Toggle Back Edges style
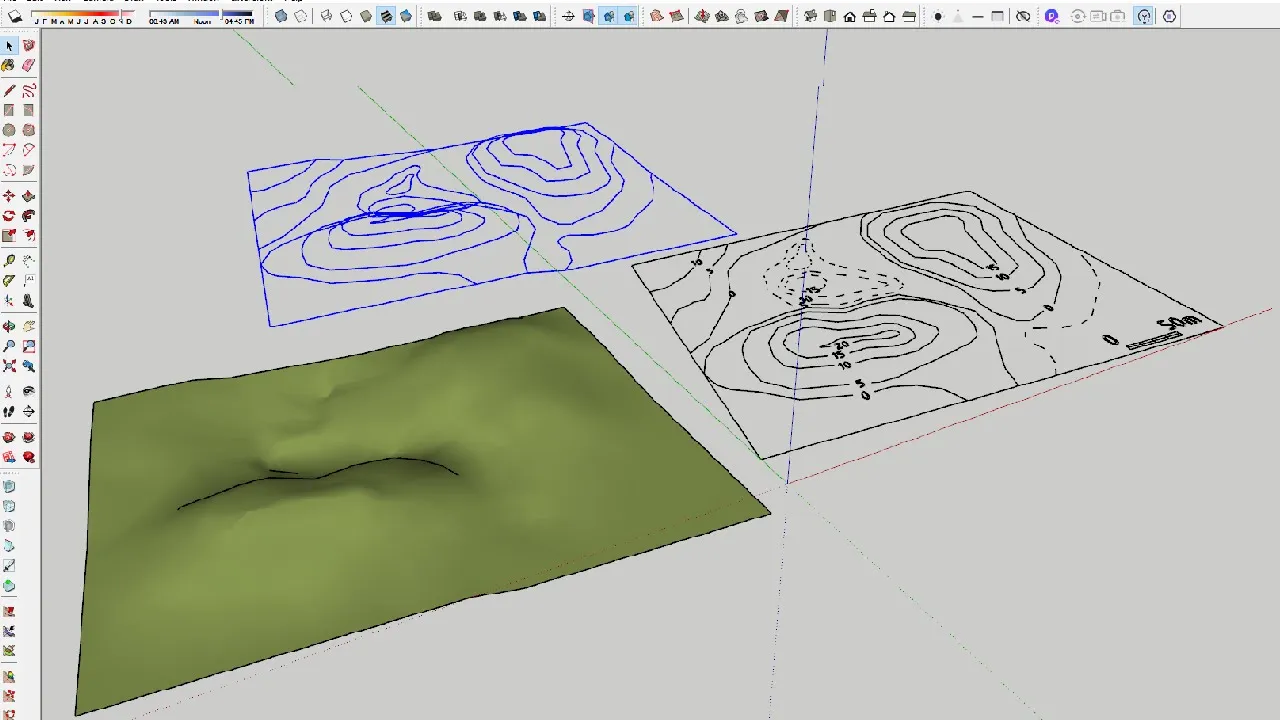Image resolution: width=1280 pixels, height=720 pixels. [x=302, y=16]
